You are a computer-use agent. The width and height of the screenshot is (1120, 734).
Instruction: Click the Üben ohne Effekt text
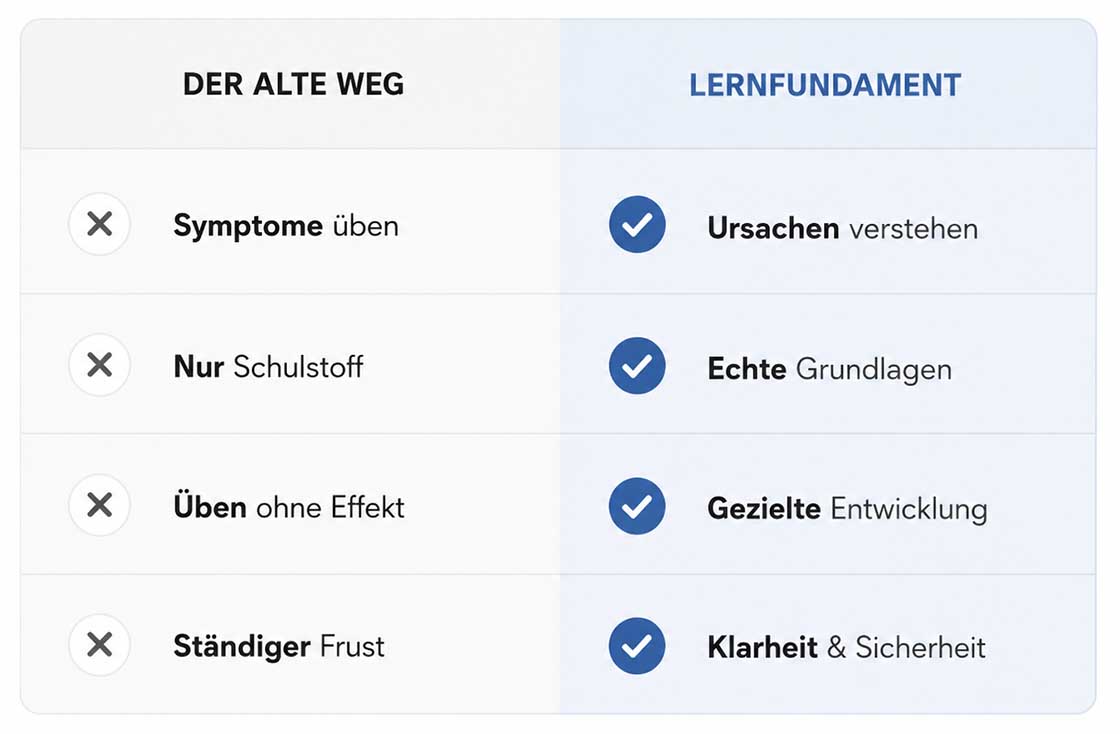click(289, 507)
